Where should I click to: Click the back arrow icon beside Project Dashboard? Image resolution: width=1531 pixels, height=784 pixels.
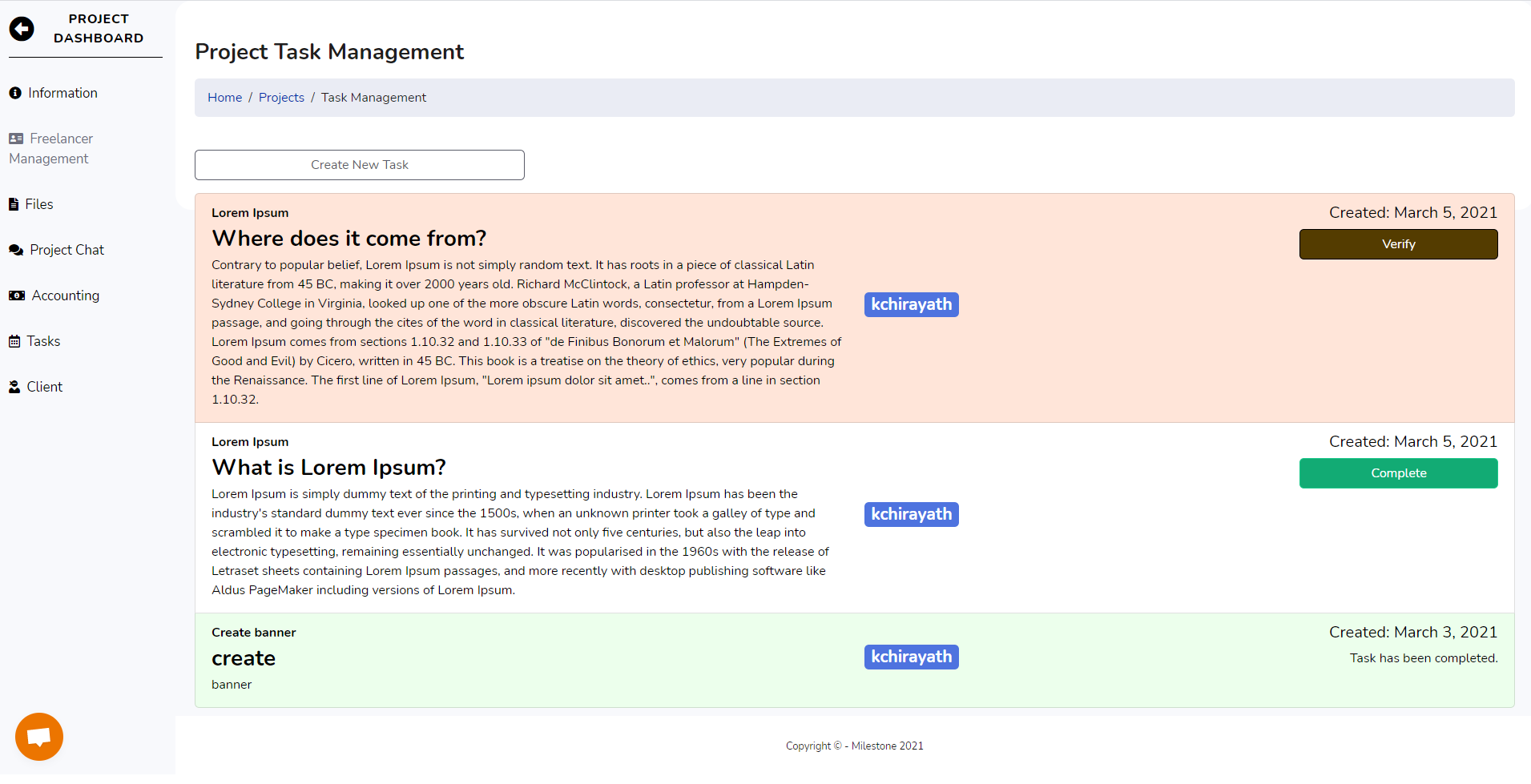point(22,29)
